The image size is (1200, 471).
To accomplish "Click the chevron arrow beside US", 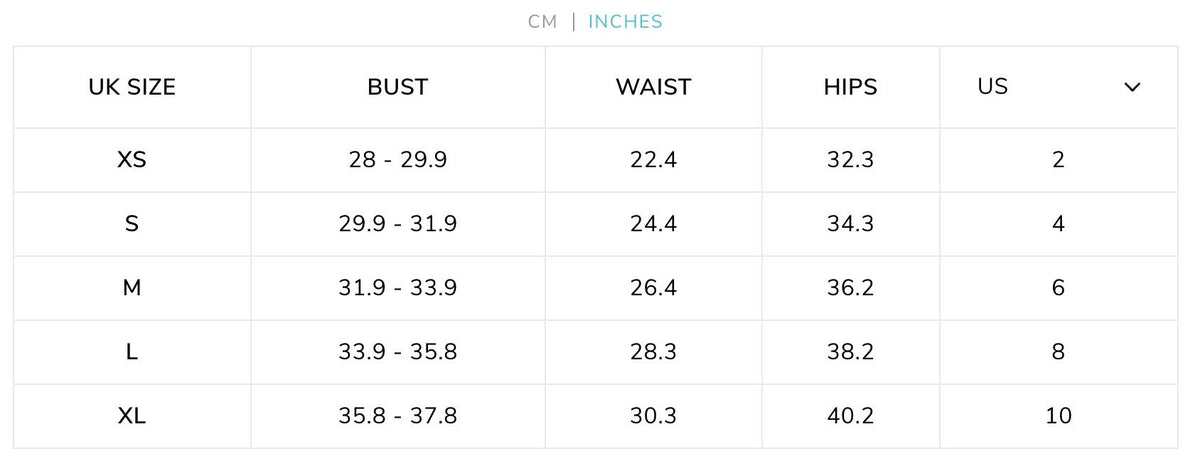I will click(1132, 87).
